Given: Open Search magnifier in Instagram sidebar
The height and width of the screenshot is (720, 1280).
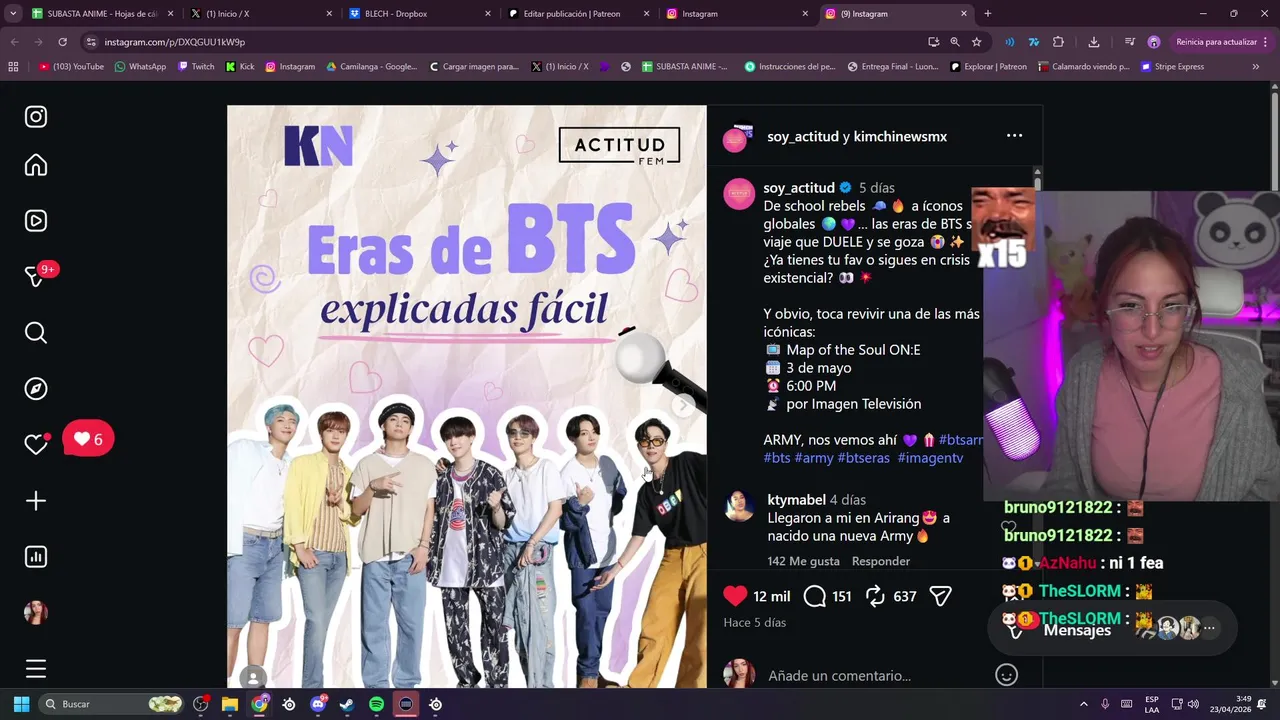Looking at the screenshot, I should tap(36, 333).
